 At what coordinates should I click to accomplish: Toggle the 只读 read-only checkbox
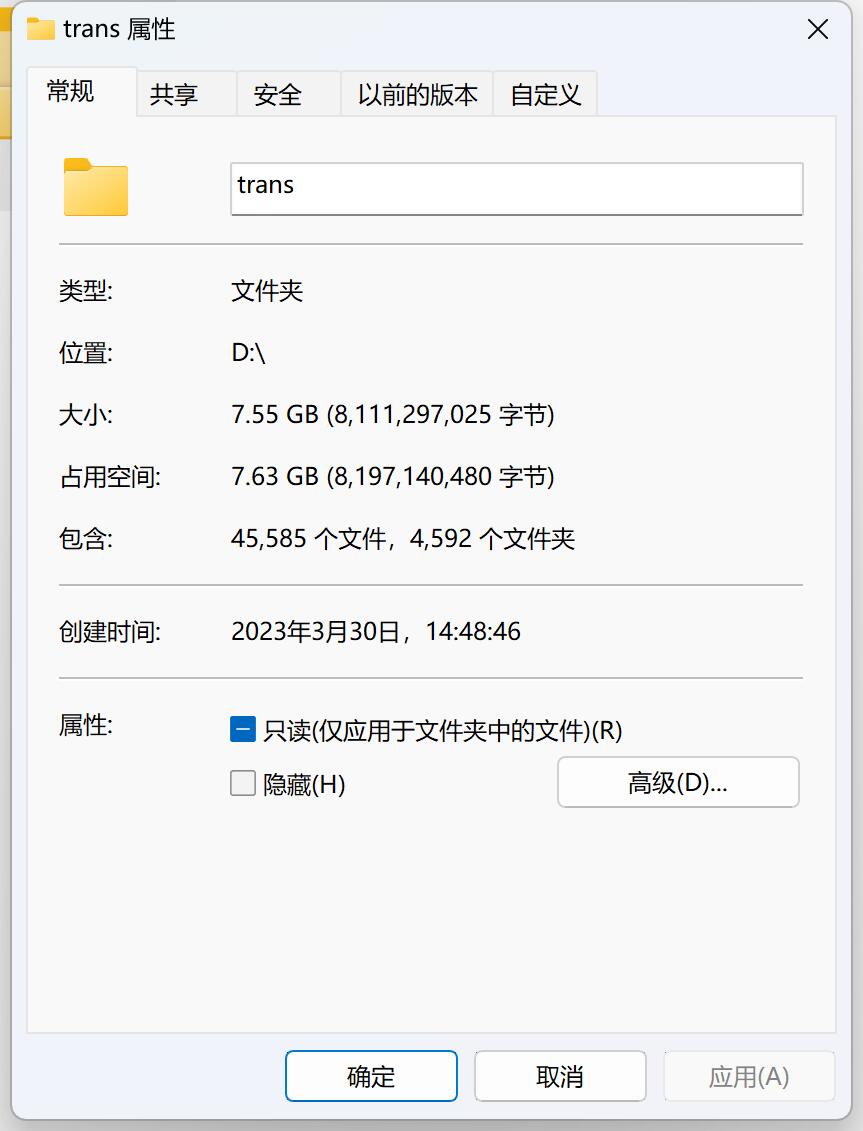pyautogui.click(x=242, y=729)
